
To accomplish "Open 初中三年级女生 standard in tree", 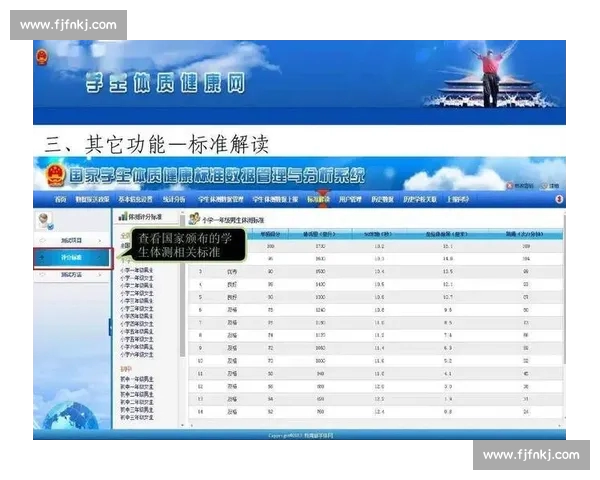I will pos(137,417).
